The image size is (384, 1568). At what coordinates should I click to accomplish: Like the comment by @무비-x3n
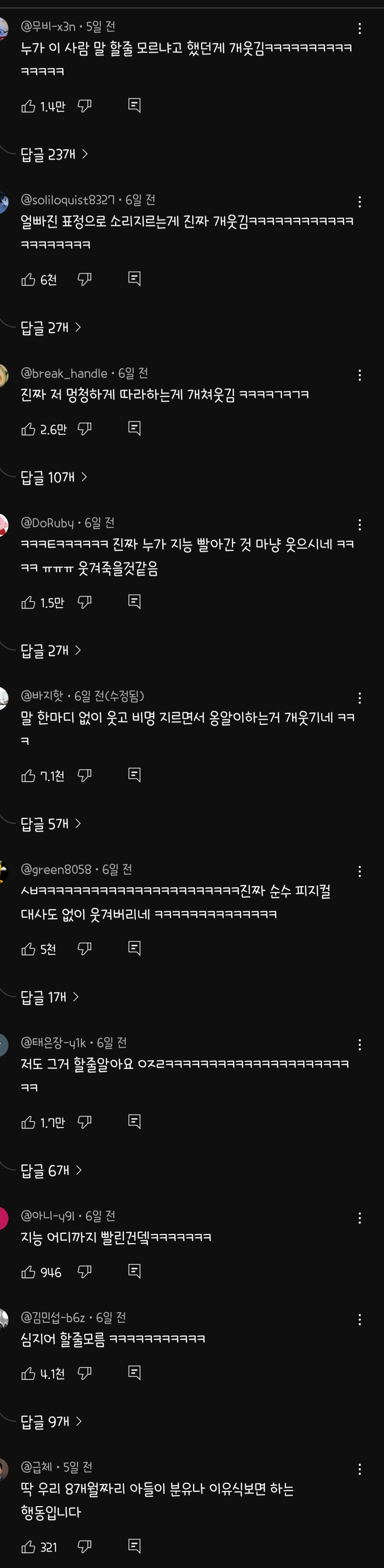click(x=29, y=107)
